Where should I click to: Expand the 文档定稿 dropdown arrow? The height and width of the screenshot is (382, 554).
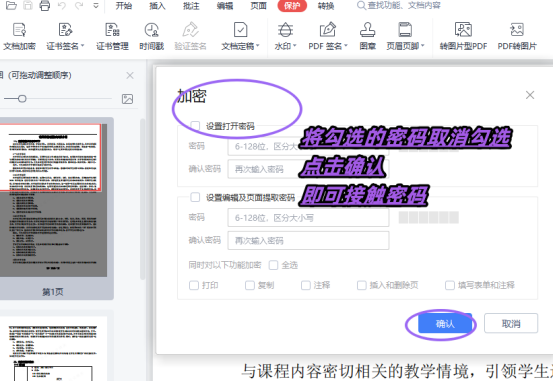[x=258, y=46]
